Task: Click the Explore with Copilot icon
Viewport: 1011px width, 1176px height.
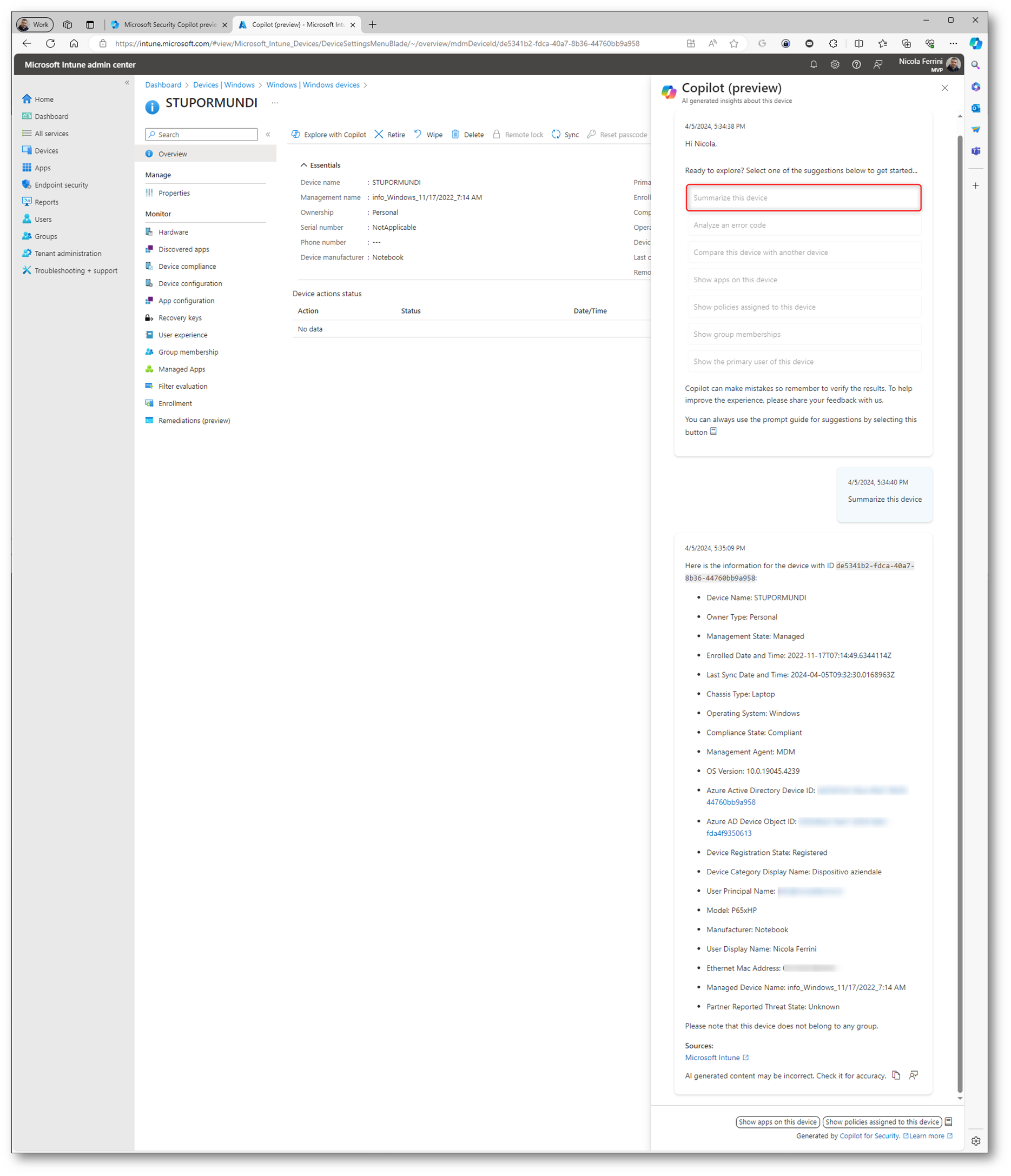Action: coord(296,135)
